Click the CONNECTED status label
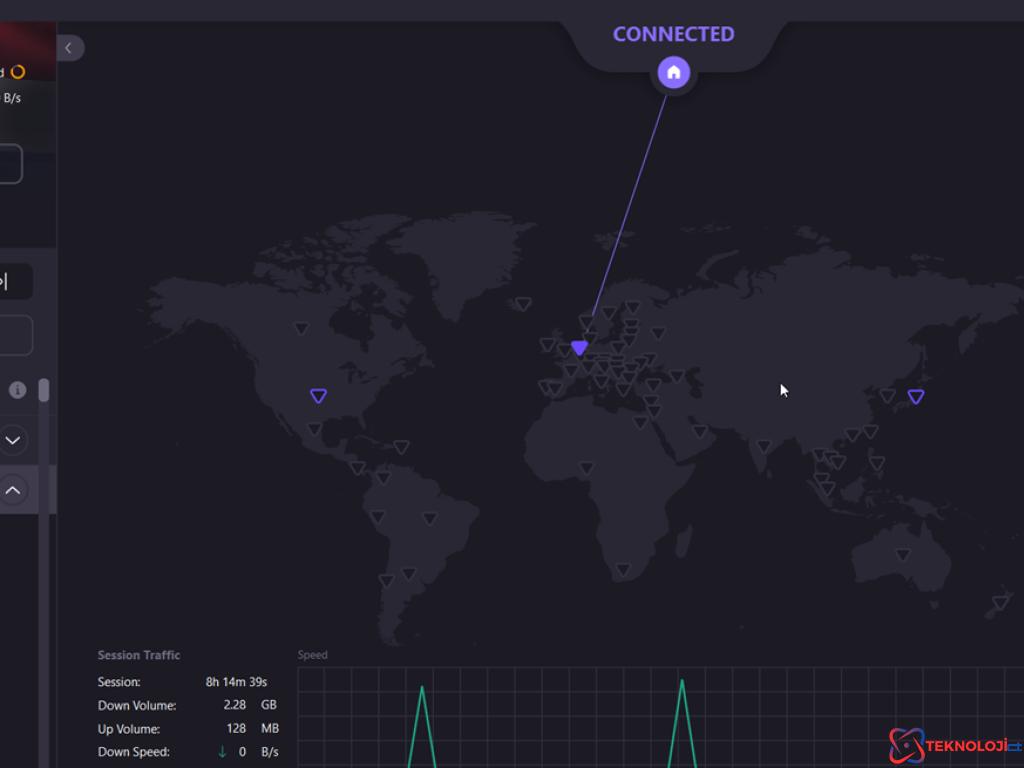Image resolution: width=1024 pixels, height=768 pixels. [x=673, y=34]
